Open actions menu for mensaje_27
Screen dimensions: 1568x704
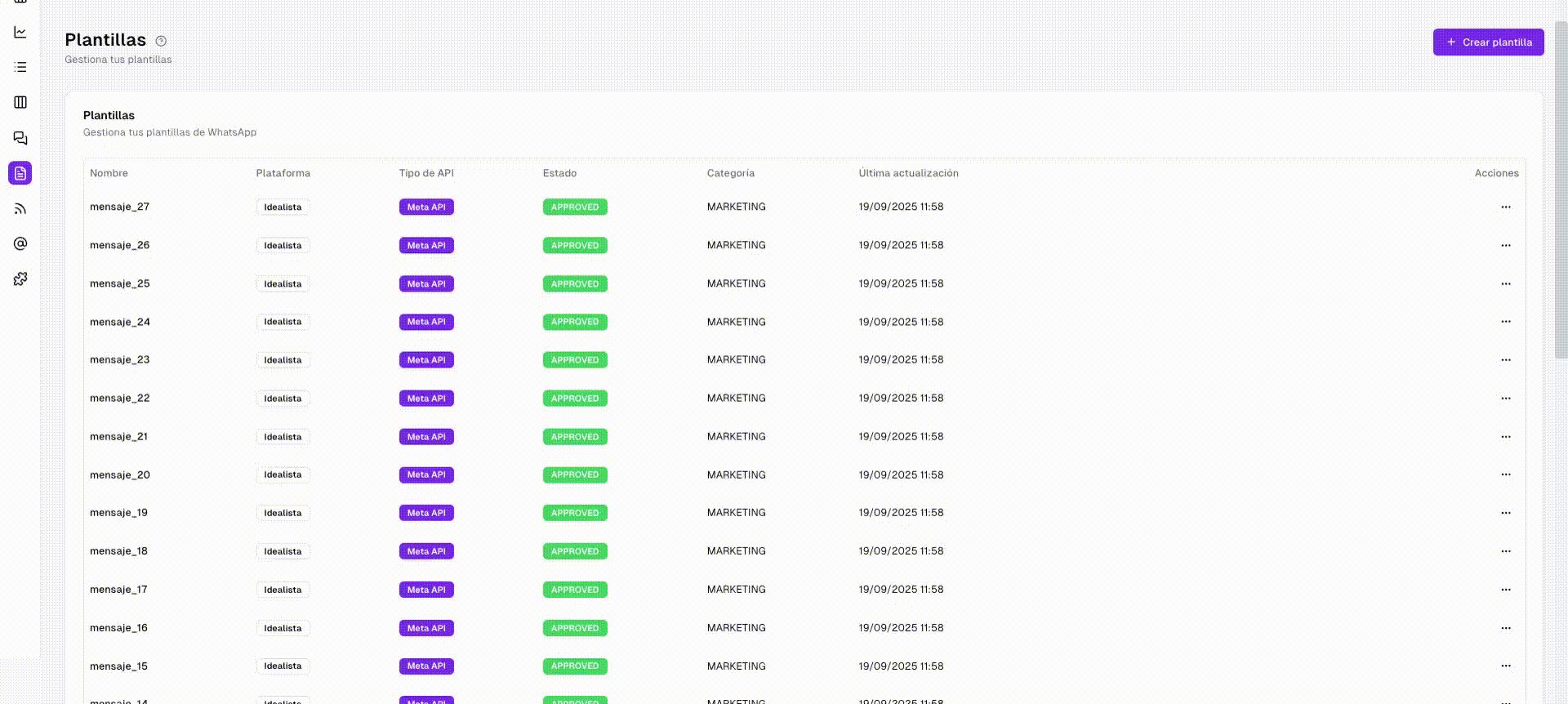pos(1505,207)
